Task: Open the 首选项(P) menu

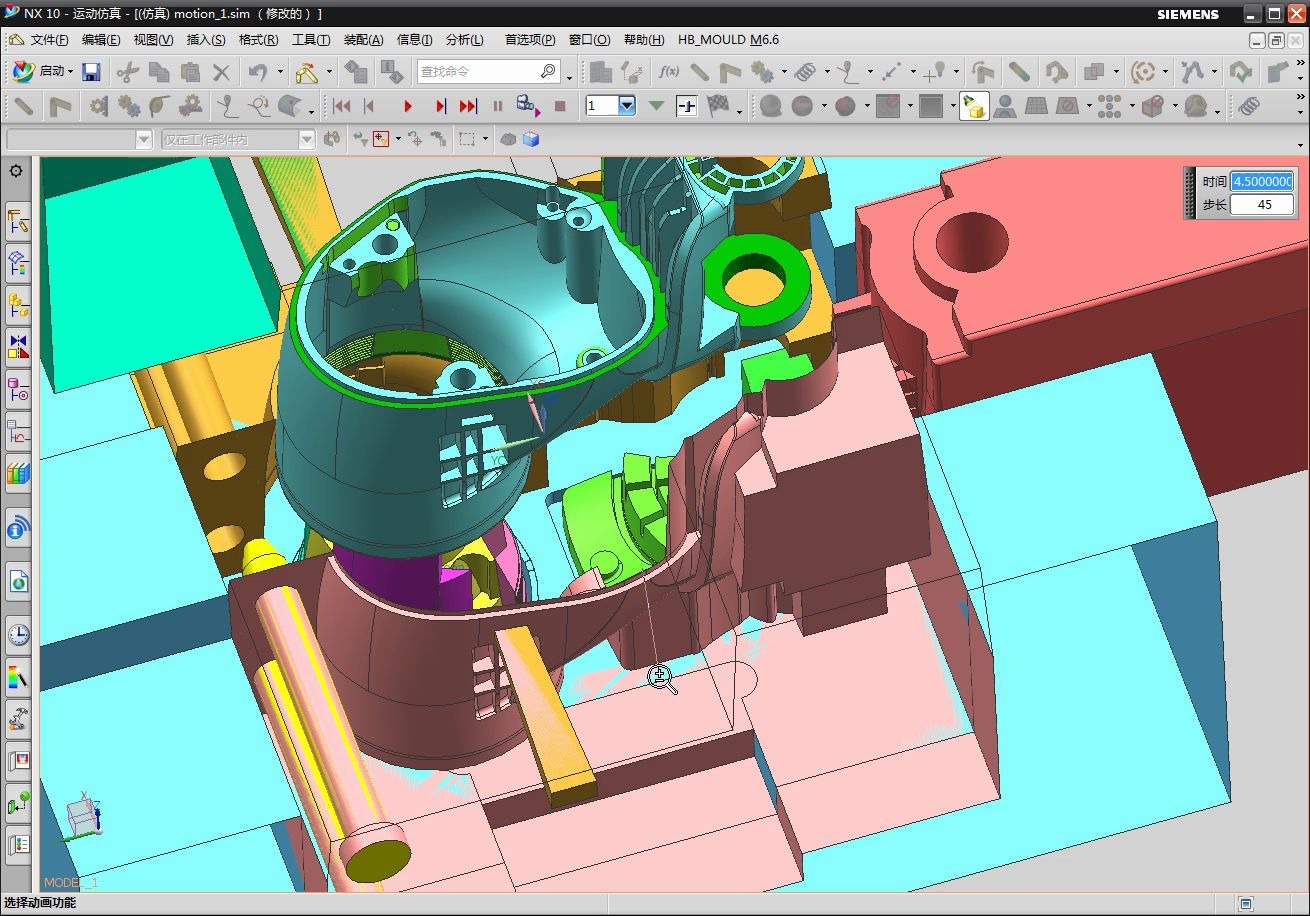Action: coord(530,40)
